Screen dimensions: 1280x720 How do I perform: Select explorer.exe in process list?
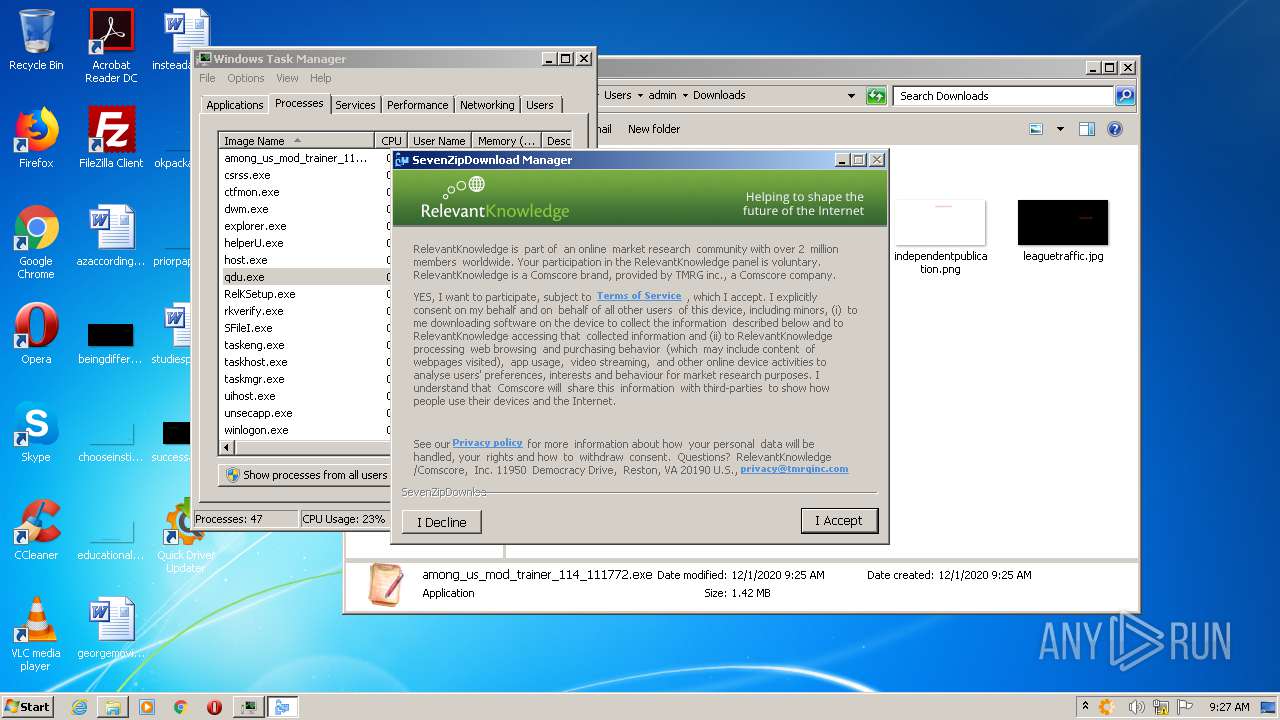click(255, 226)
